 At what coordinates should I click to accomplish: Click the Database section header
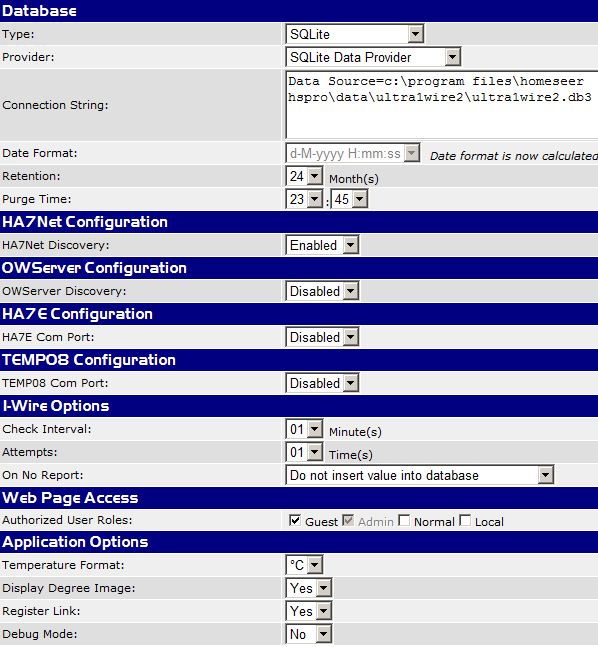coord(299,11)
